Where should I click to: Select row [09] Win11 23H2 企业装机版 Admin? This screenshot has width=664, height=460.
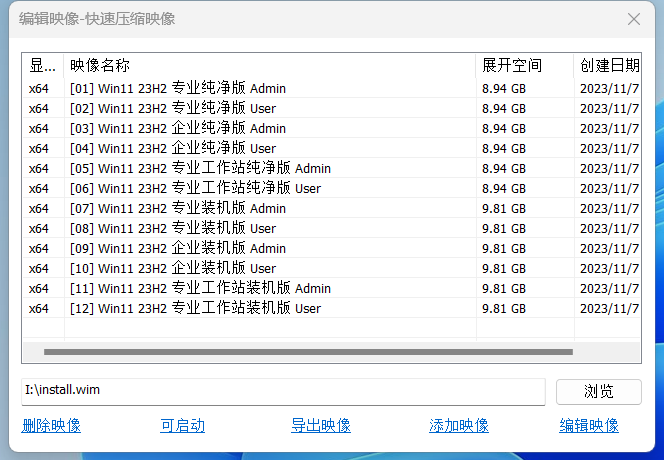click(332, 249)
